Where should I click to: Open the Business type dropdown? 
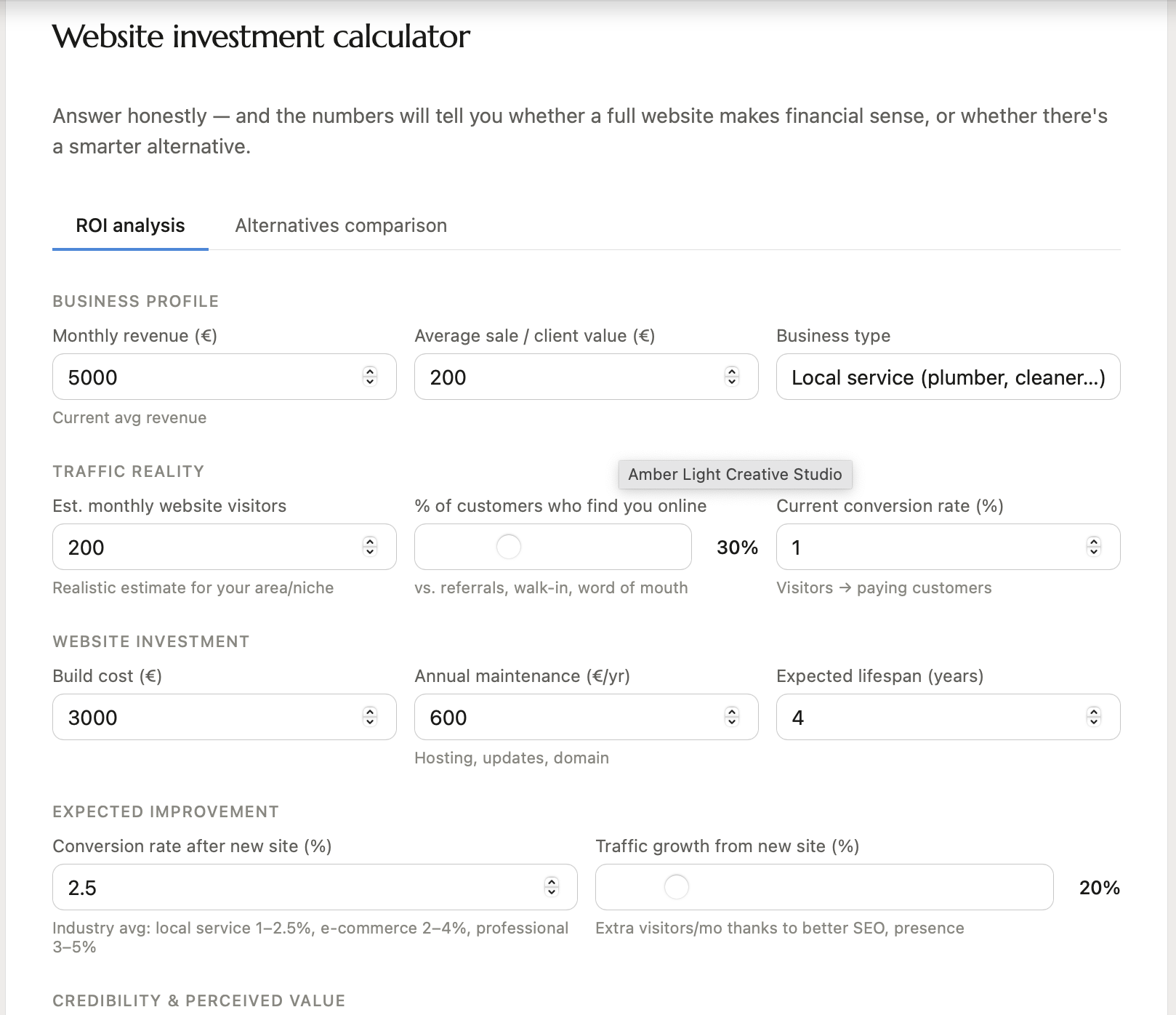click(948, 377)
